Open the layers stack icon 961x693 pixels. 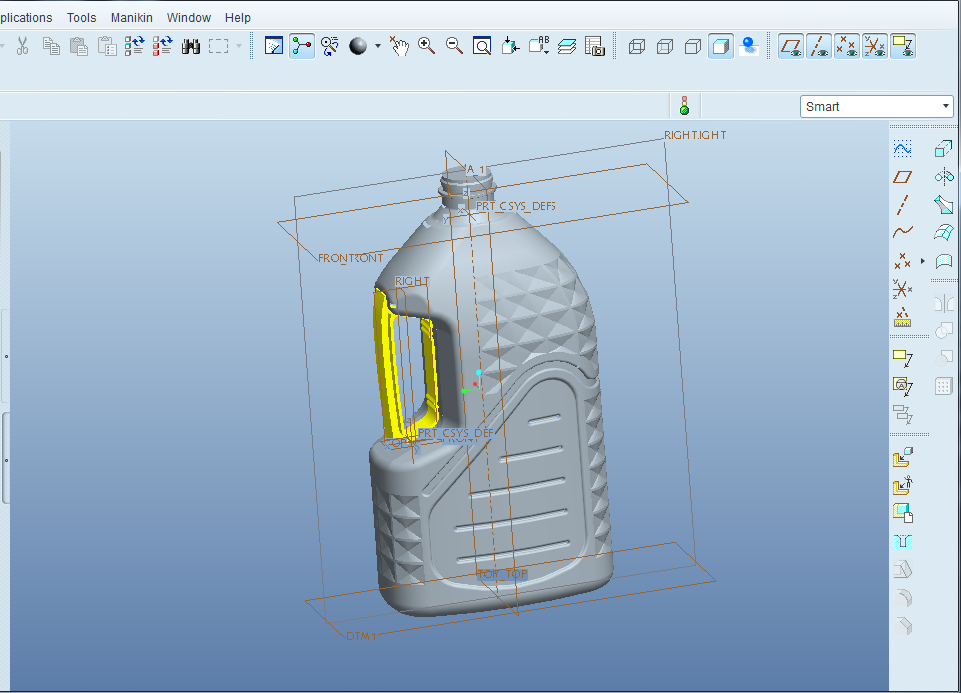click(566, 46)
